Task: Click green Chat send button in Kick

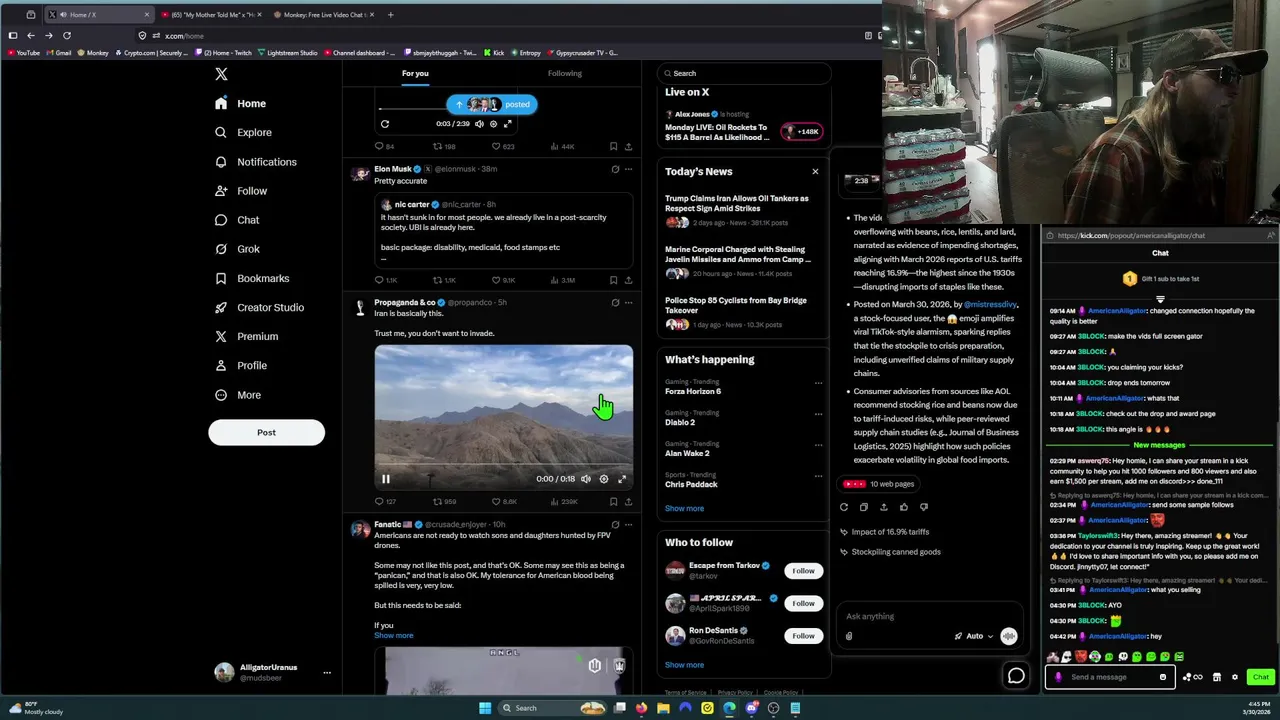Action: tap(1260, 677)
